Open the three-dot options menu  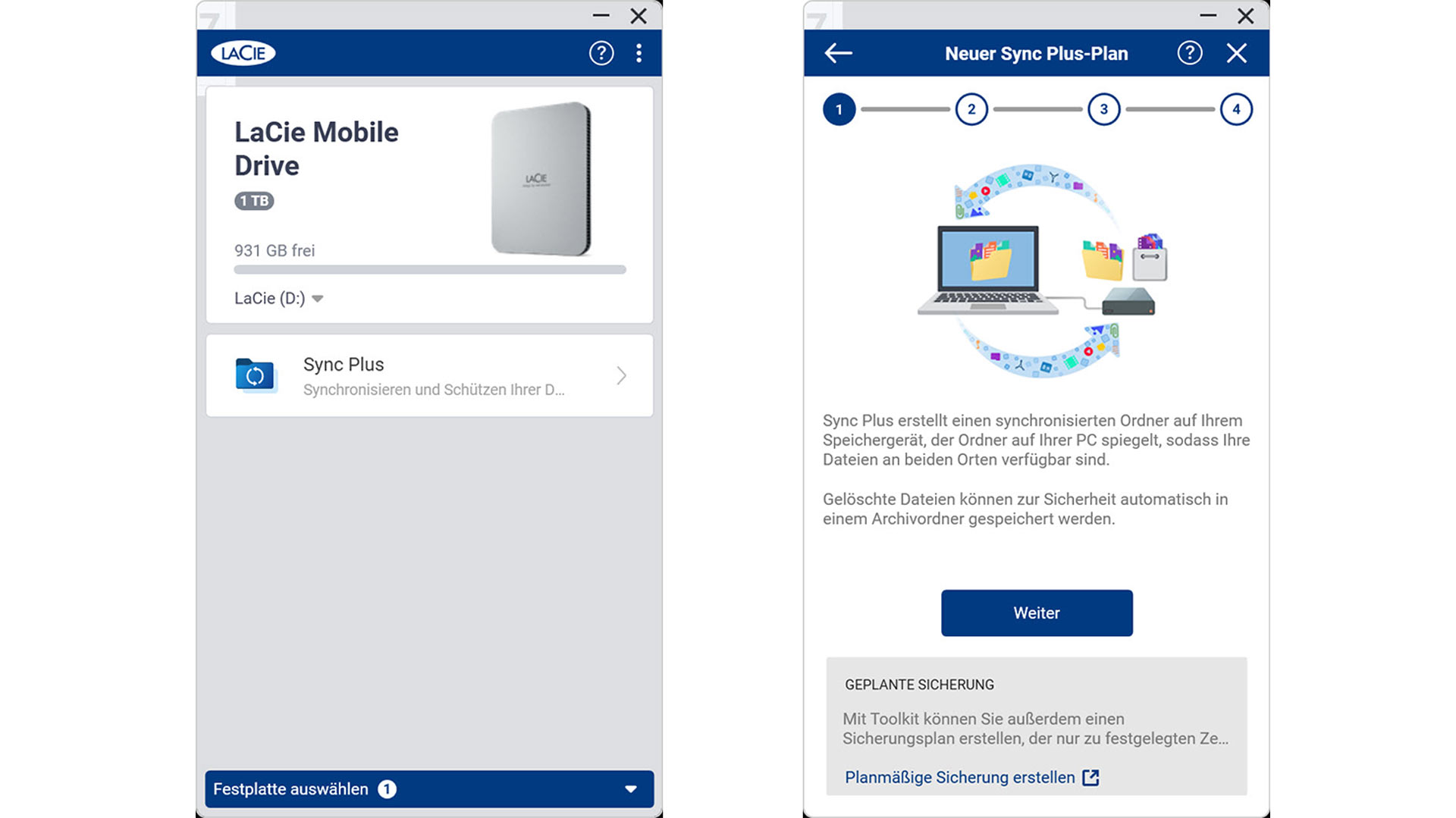point(639,53)
